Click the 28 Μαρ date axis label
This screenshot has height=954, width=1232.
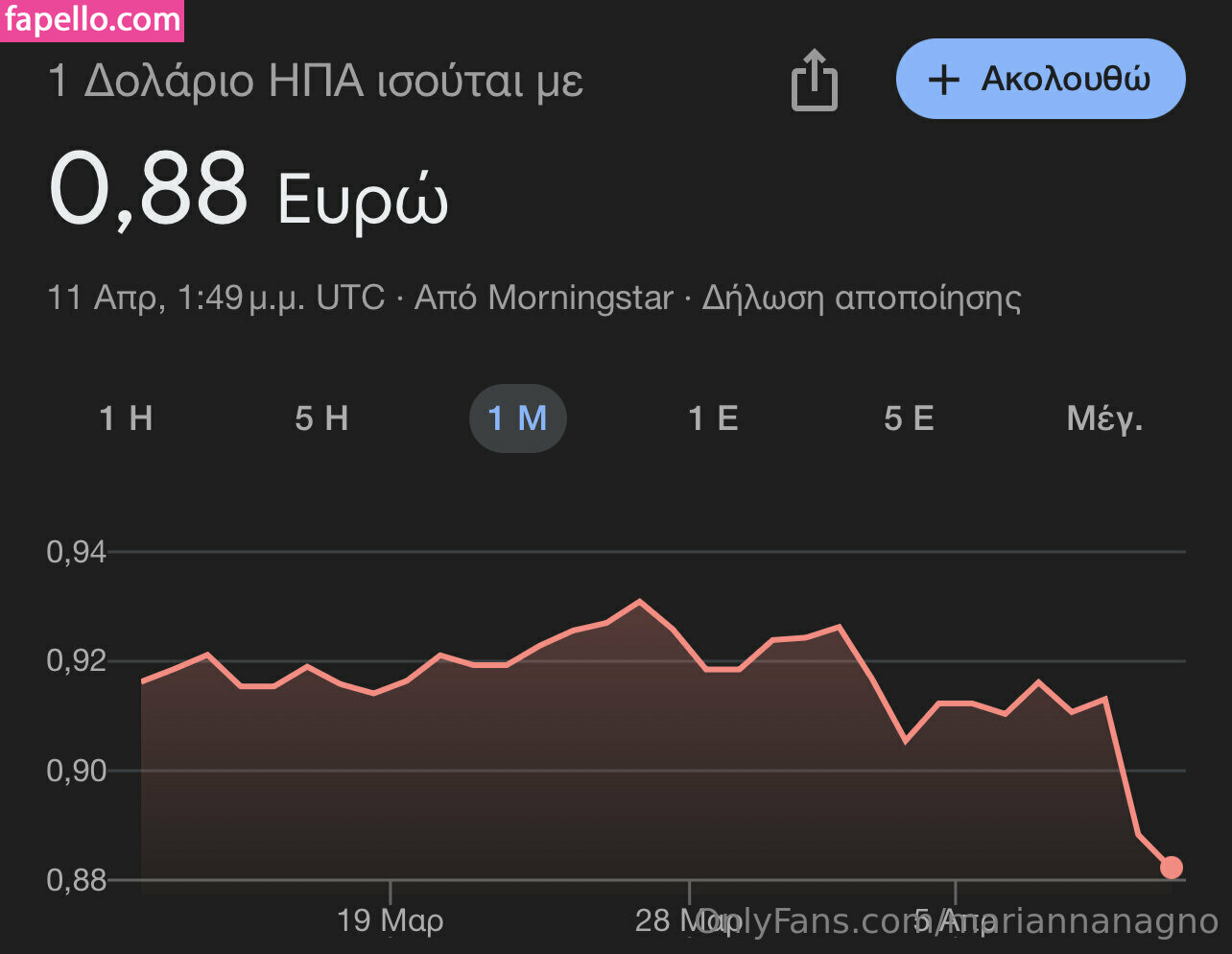pos(672,920)
